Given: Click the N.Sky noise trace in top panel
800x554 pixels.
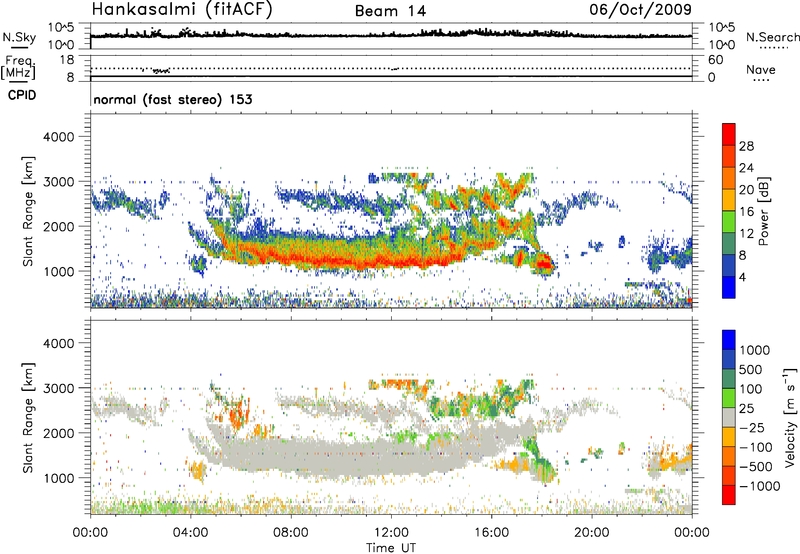Looking at the screenshot, I should [391, 35].
